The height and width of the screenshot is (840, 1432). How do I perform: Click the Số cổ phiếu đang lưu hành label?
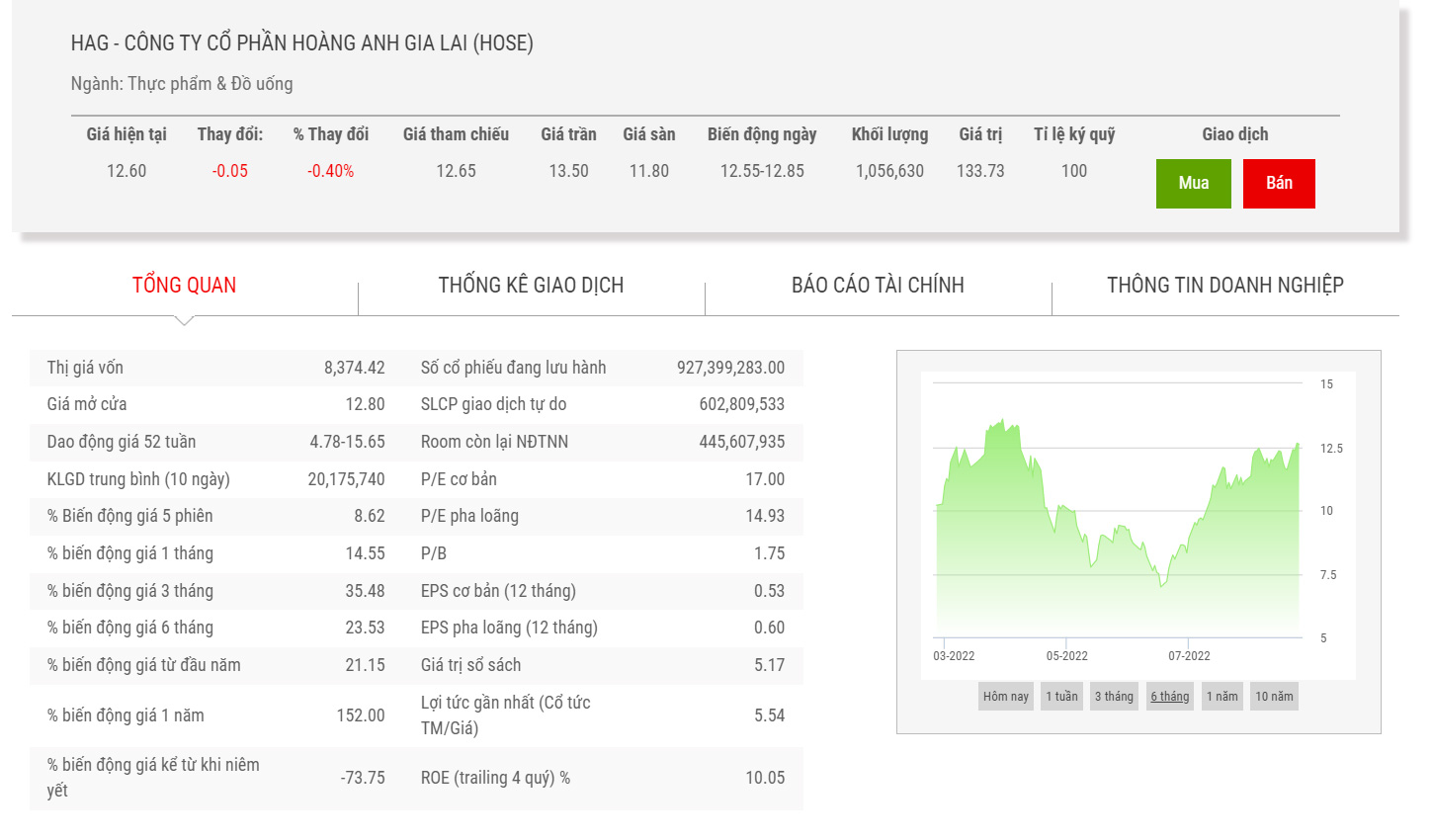[x=513, y=368]
